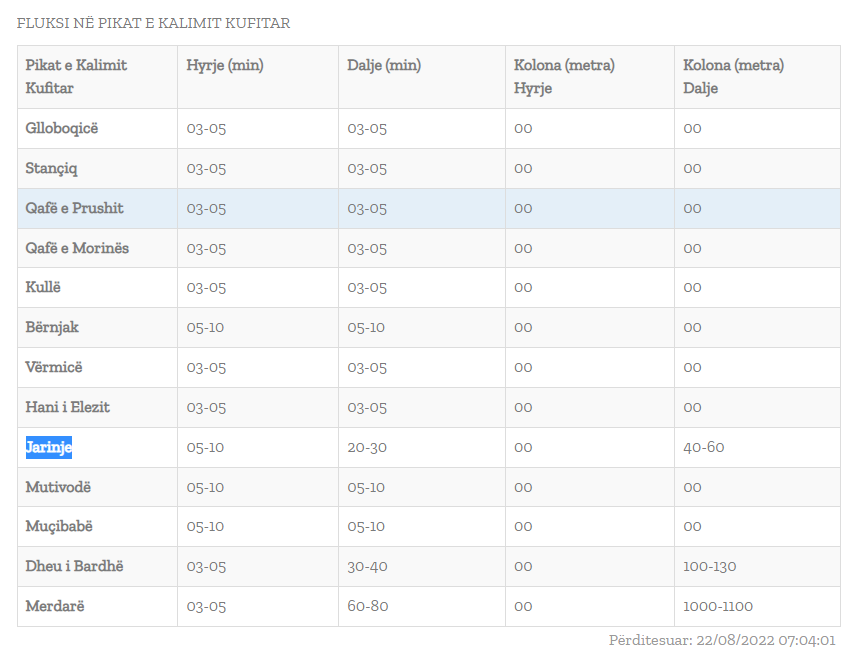The height and width of the screenshot is (656, 846).
Task: Select the Mutivodë row label
Action: pyautogui.click(x=58, y=487)
